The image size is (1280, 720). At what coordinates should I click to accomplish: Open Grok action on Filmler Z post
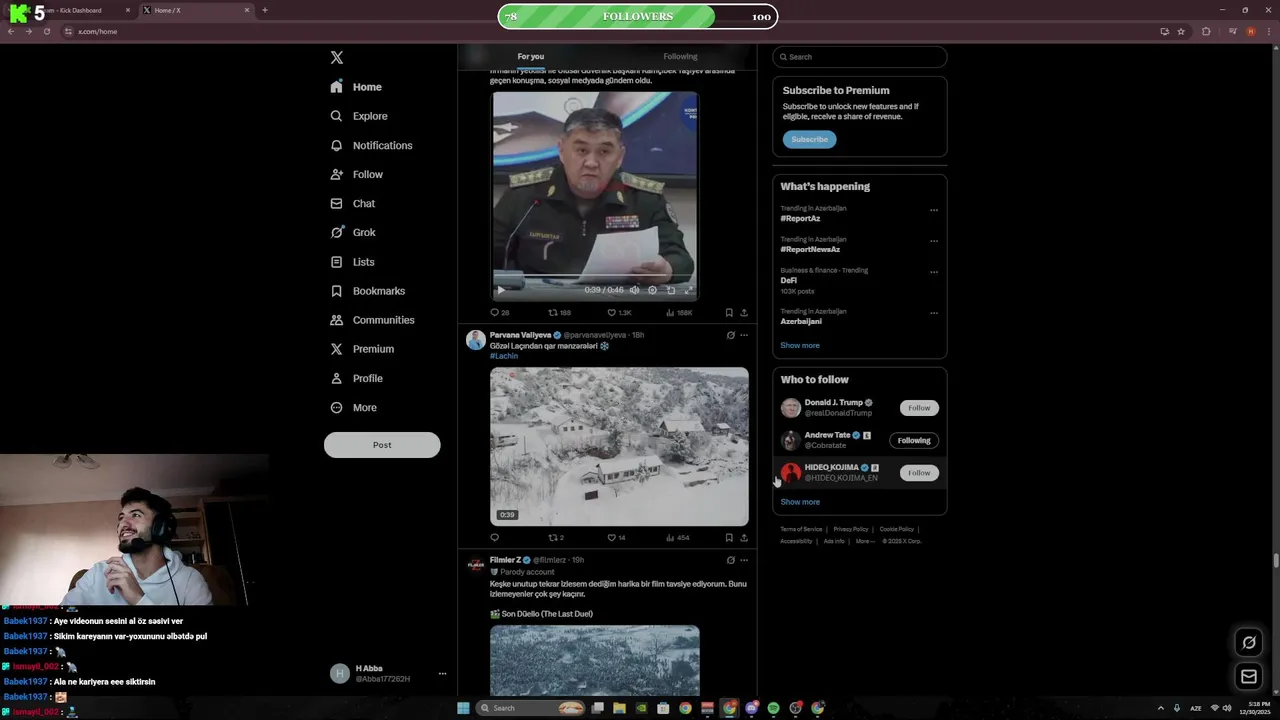tap(730, 560)
